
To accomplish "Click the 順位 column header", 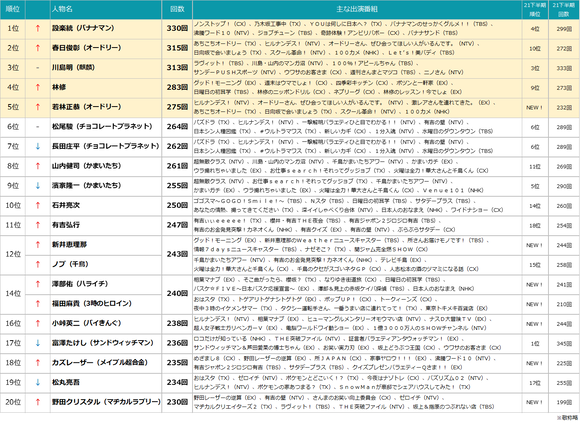I will click(13, 9).
